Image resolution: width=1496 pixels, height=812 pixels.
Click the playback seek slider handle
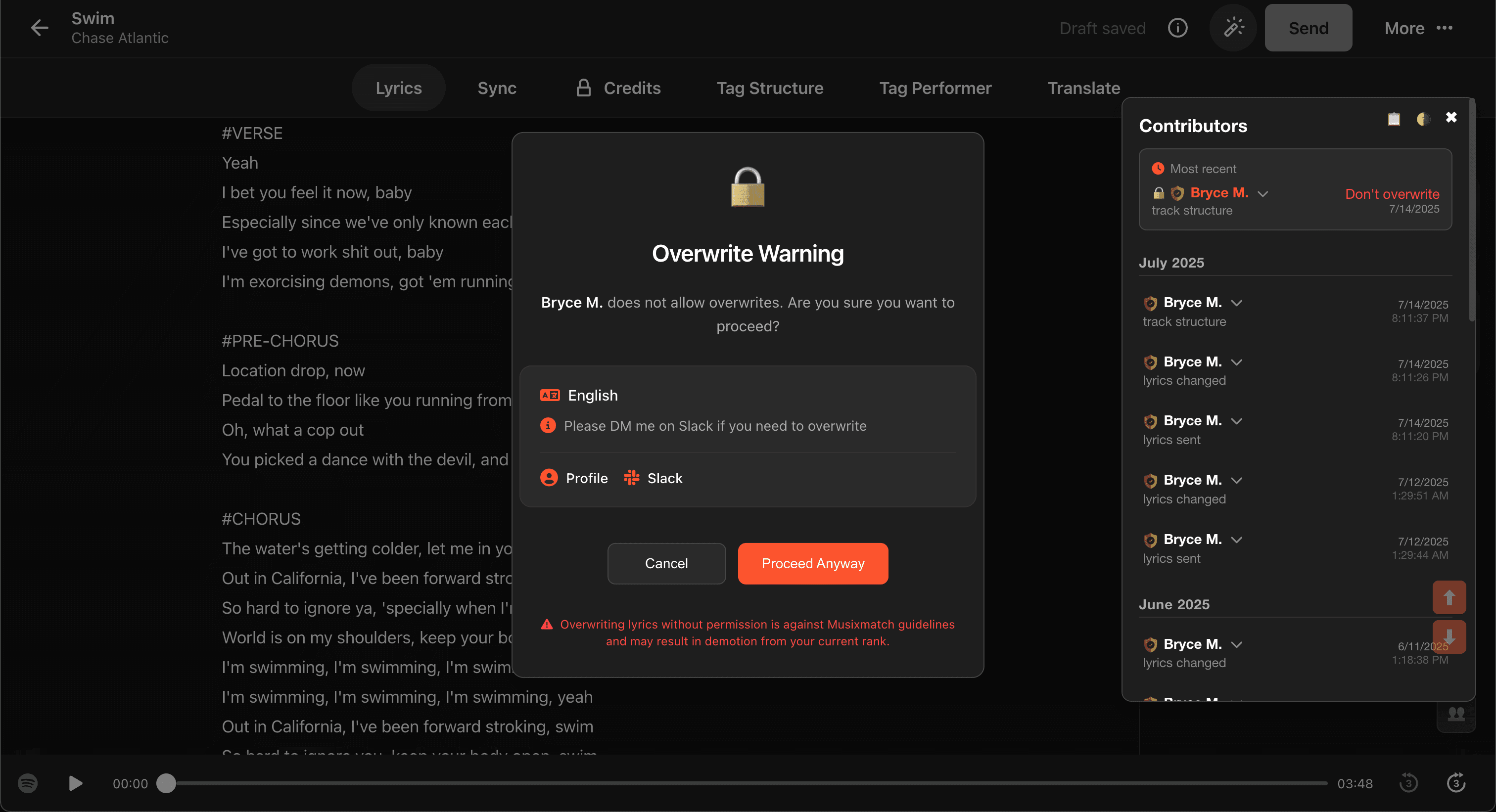point(166,783)
